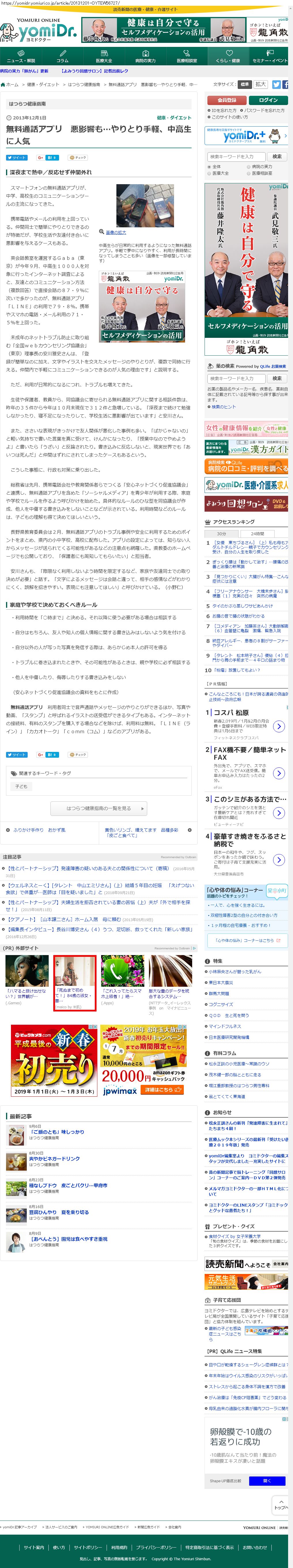Click the 画像の拡大 link
The width and height of the screenshot is (293, 1568).
point(116,233)
